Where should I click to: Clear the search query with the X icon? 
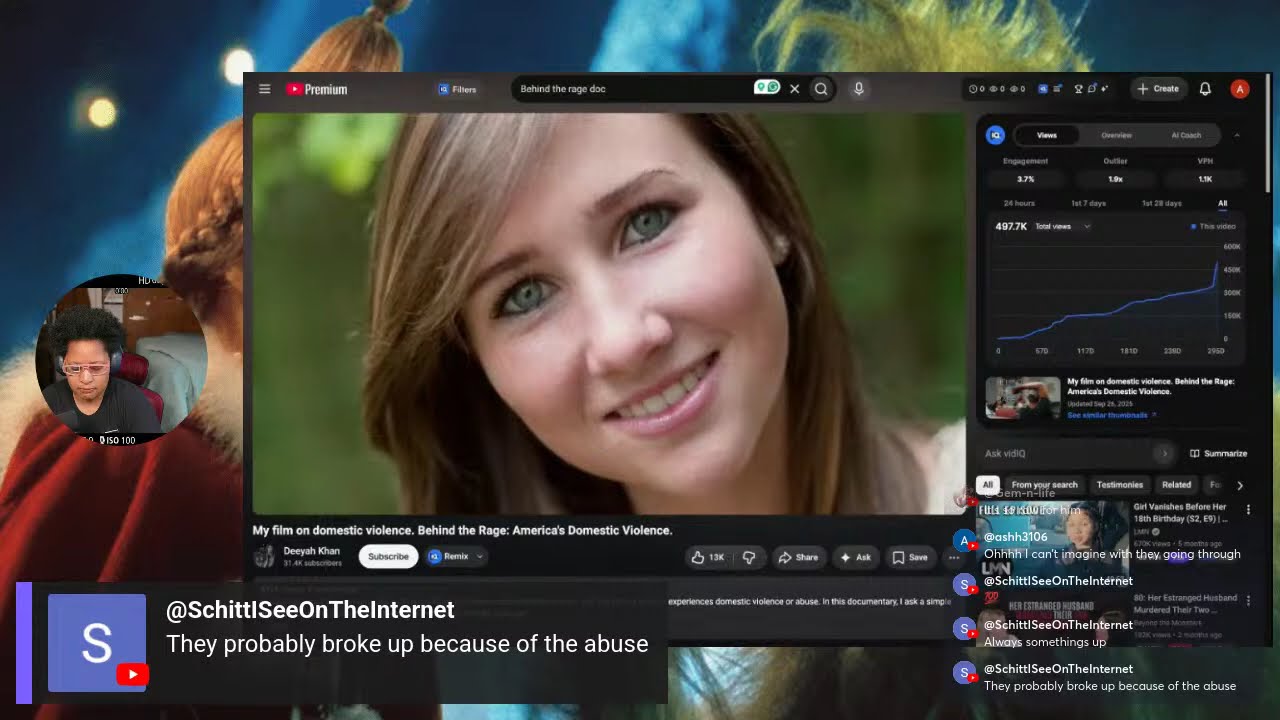click(x=795, y=89)
